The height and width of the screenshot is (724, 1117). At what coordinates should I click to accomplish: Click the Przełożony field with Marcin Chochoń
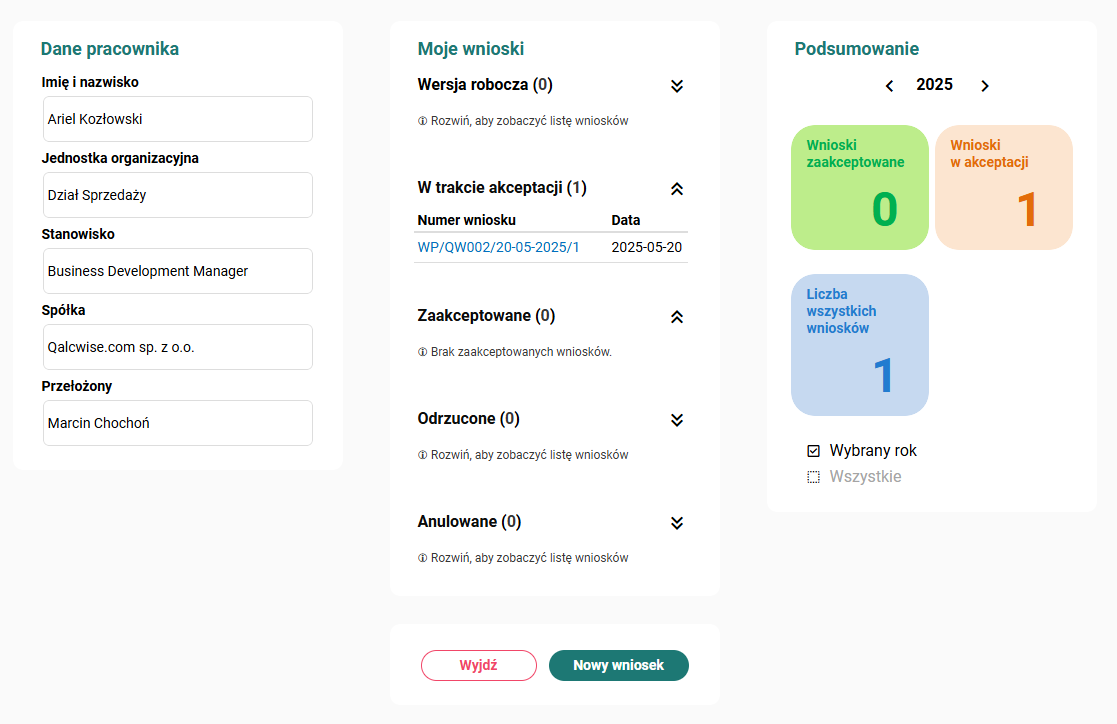[178, 423]
